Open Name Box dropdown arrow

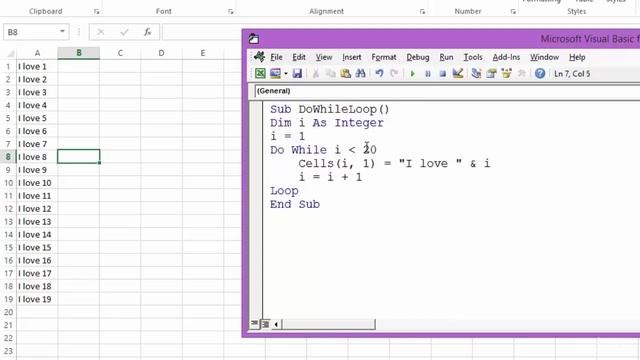point(62,31)
